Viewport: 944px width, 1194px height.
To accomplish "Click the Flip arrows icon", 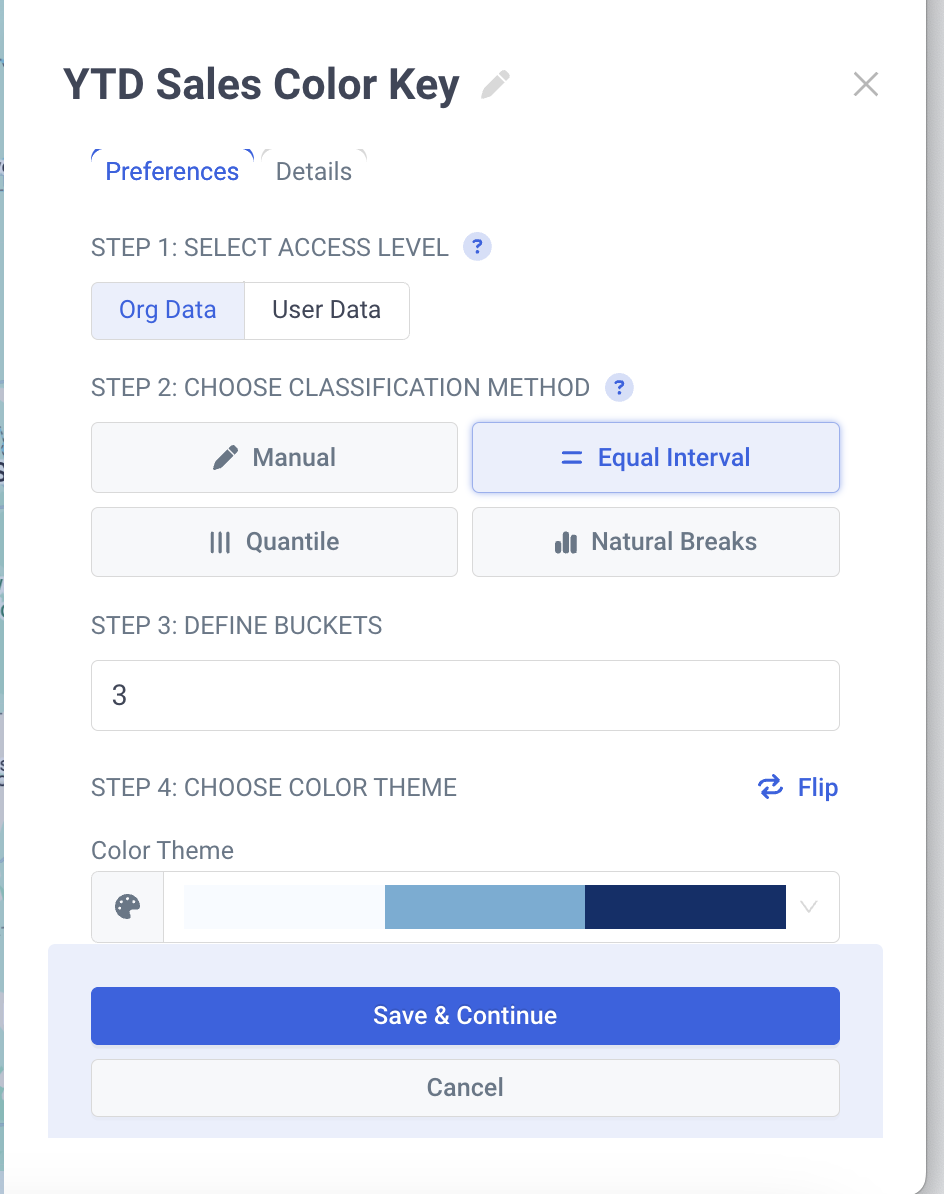I will pos(770,787).
